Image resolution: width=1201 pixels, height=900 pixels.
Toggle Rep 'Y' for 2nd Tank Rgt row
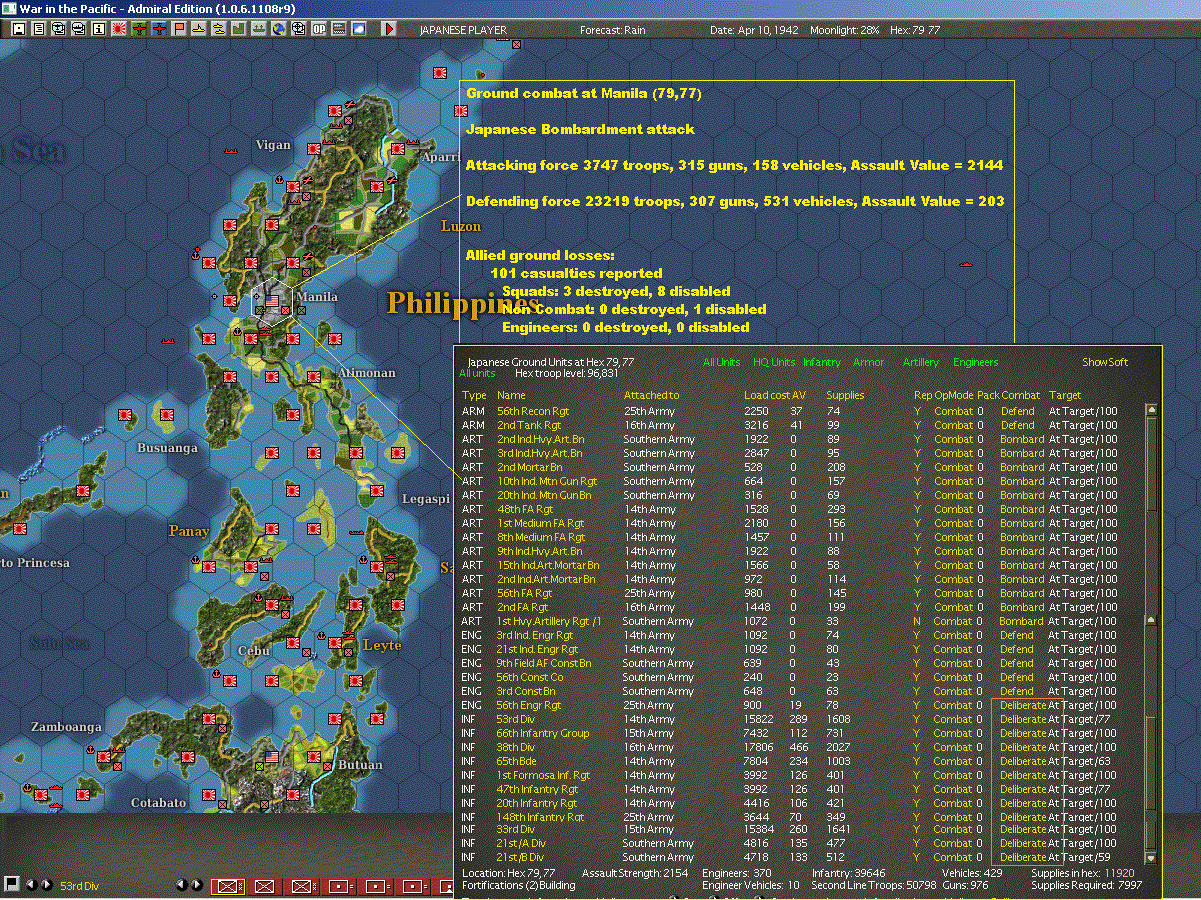tap(918, 425)
